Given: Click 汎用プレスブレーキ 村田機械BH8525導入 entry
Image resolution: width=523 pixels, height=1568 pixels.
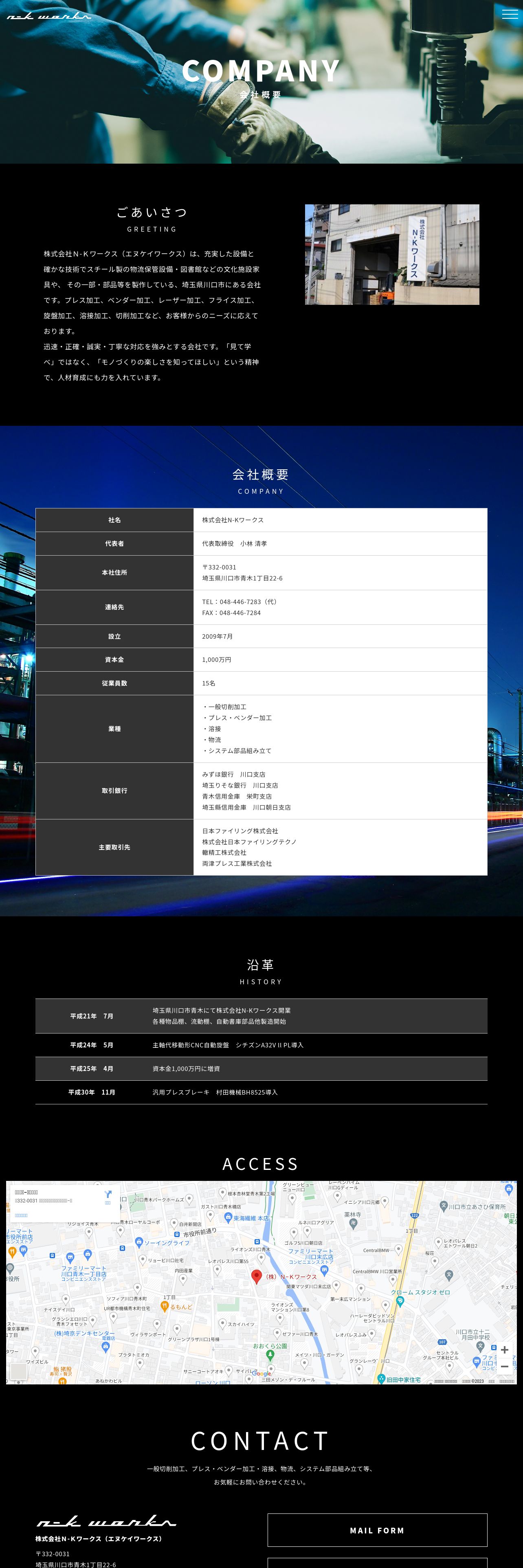Looking at the screenshot, I should click(x=215, y=1093).
